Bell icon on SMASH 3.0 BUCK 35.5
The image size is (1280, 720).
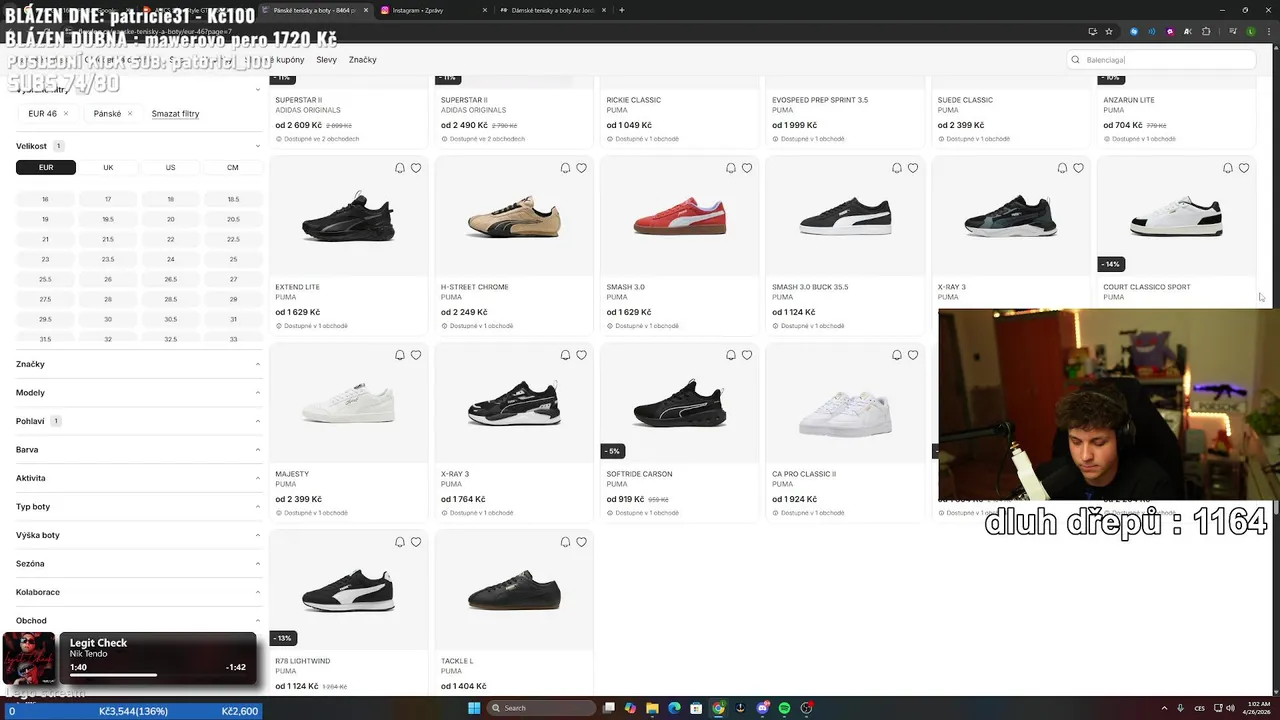point(897,168)
